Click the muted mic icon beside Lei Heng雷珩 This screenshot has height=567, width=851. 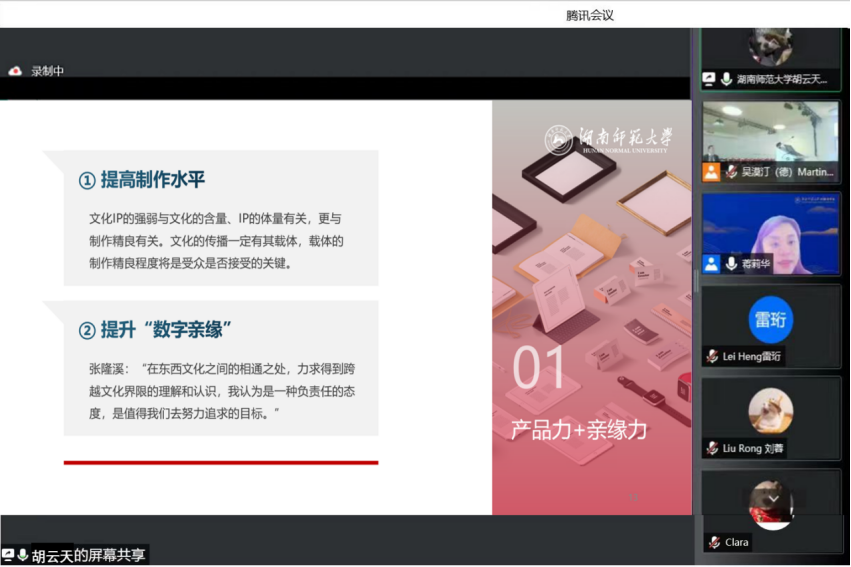[713, 356]
